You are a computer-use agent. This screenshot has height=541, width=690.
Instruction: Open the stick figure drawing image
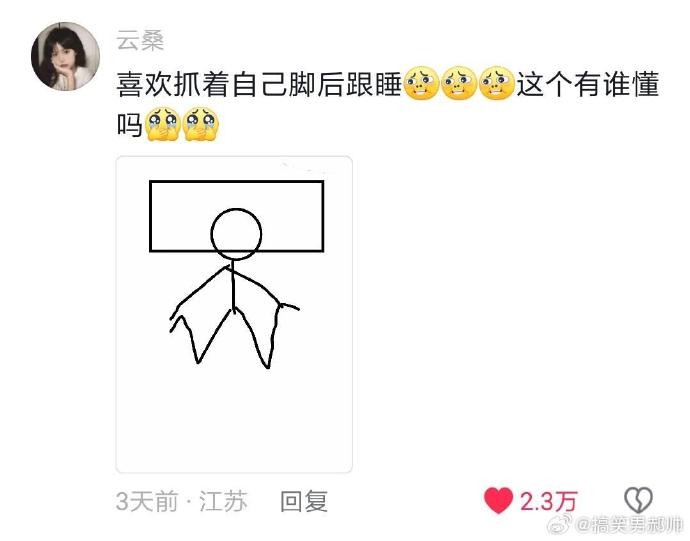(x=234, y=314)
